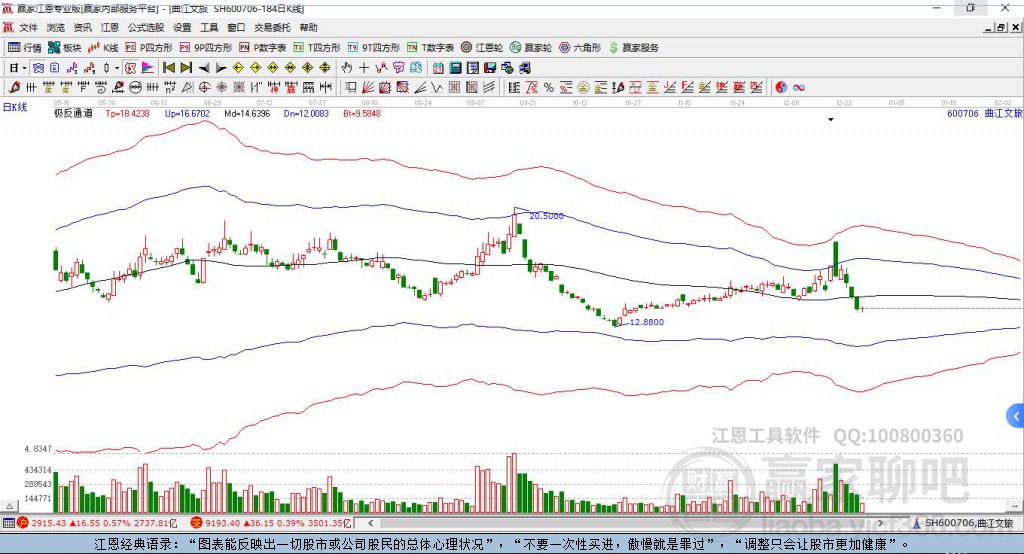
Task: Open the 浏览 menu
Action: pos(56,27)
